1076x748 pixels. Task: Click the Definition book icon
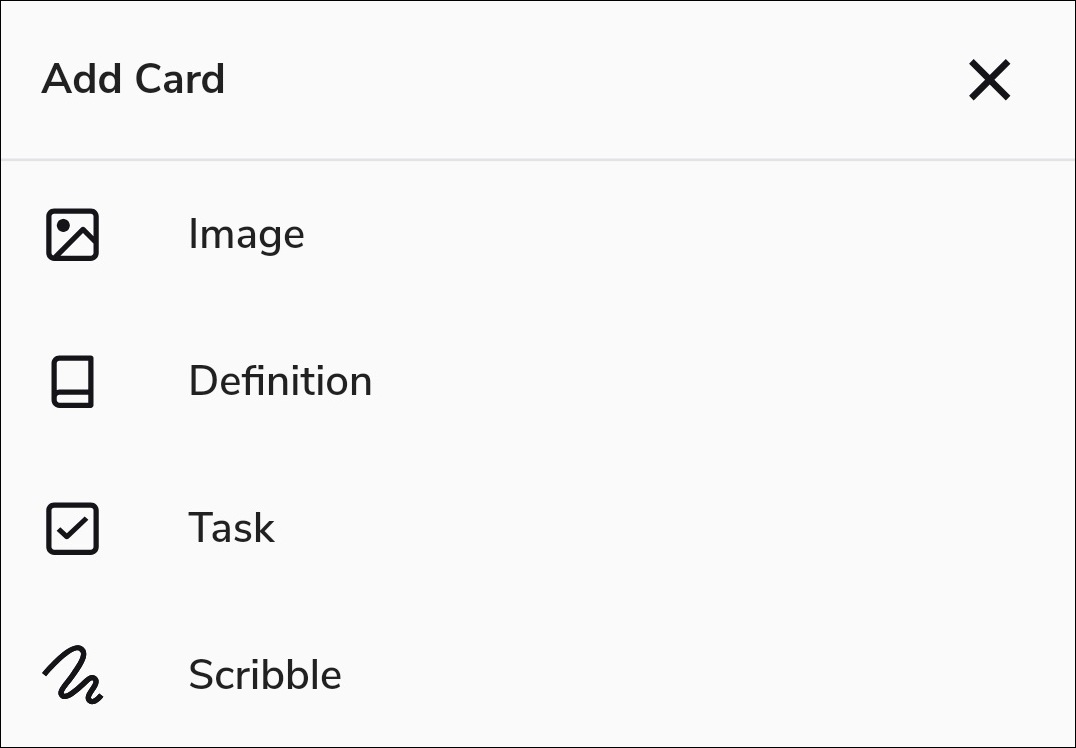pos(72,381)
